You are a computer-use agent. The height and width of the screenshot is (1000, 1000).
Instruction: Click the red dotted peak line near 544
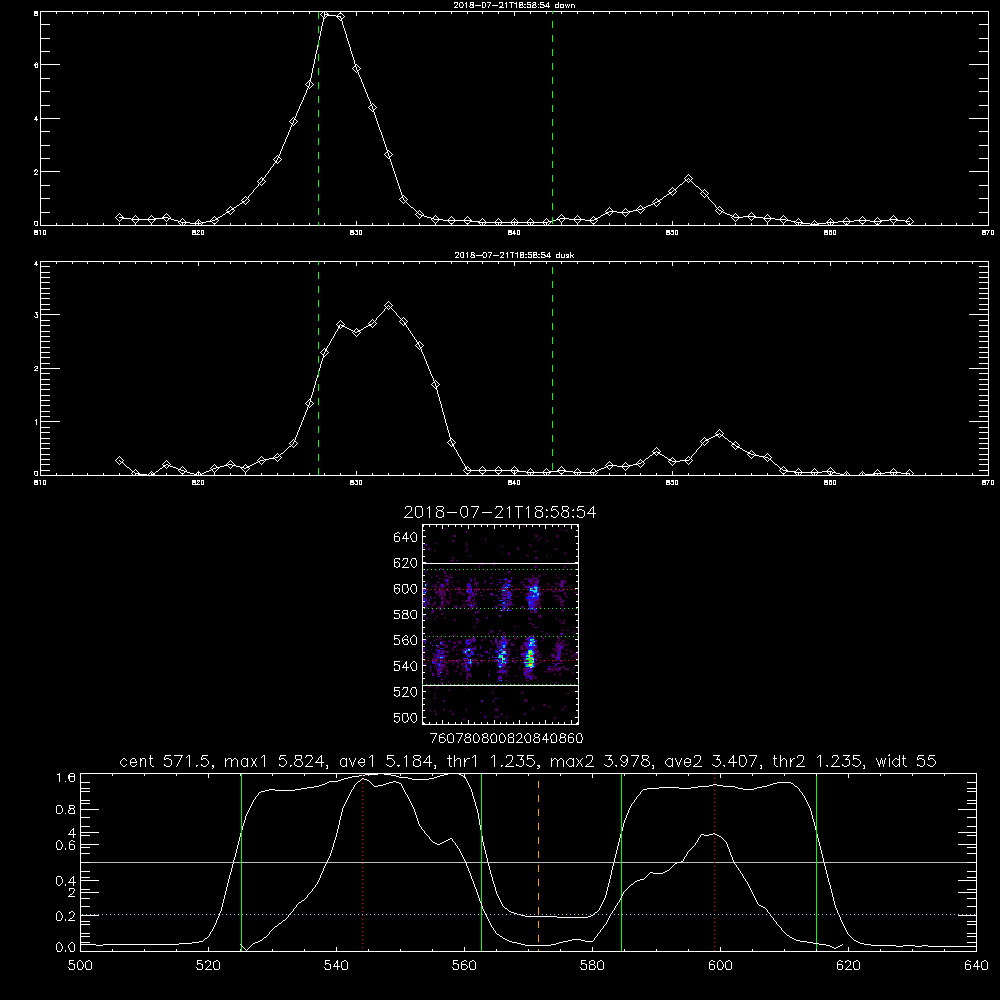click(x=362, y=861)
